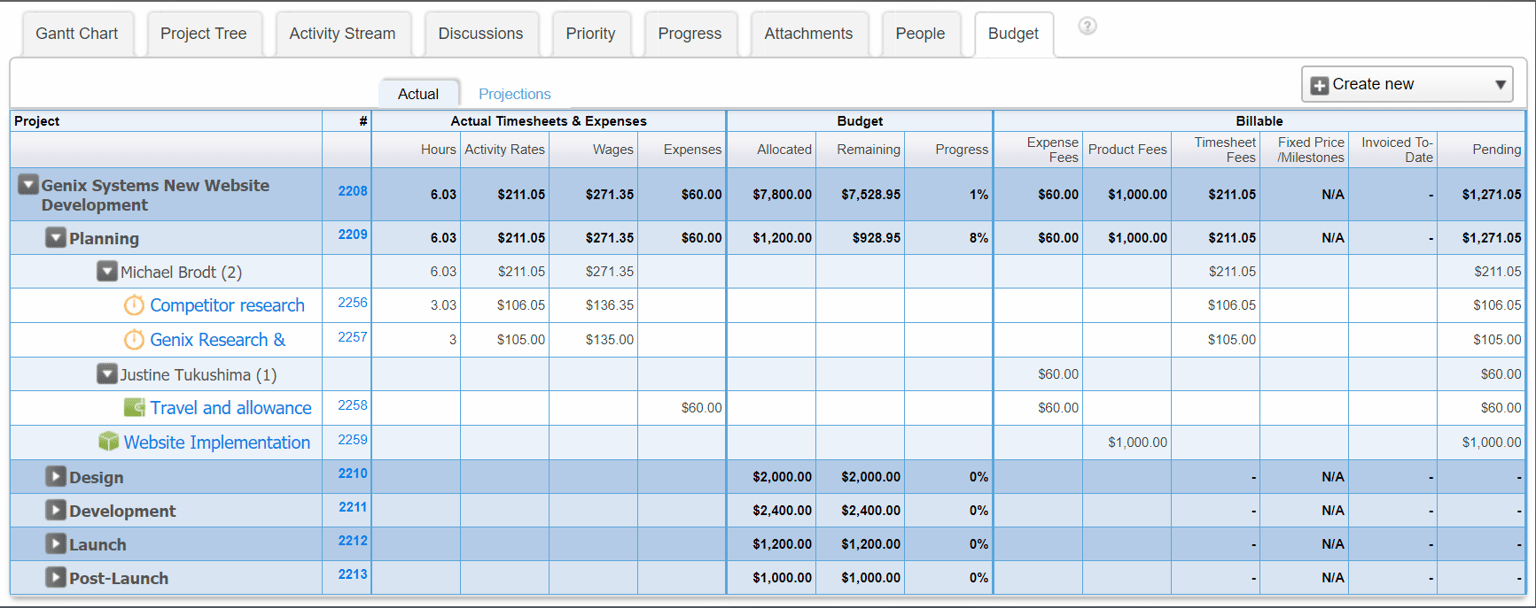Viewport: 1536px width, 608px height.
Task: Expand the Launch phase row
Action: [x=56, y=544]
